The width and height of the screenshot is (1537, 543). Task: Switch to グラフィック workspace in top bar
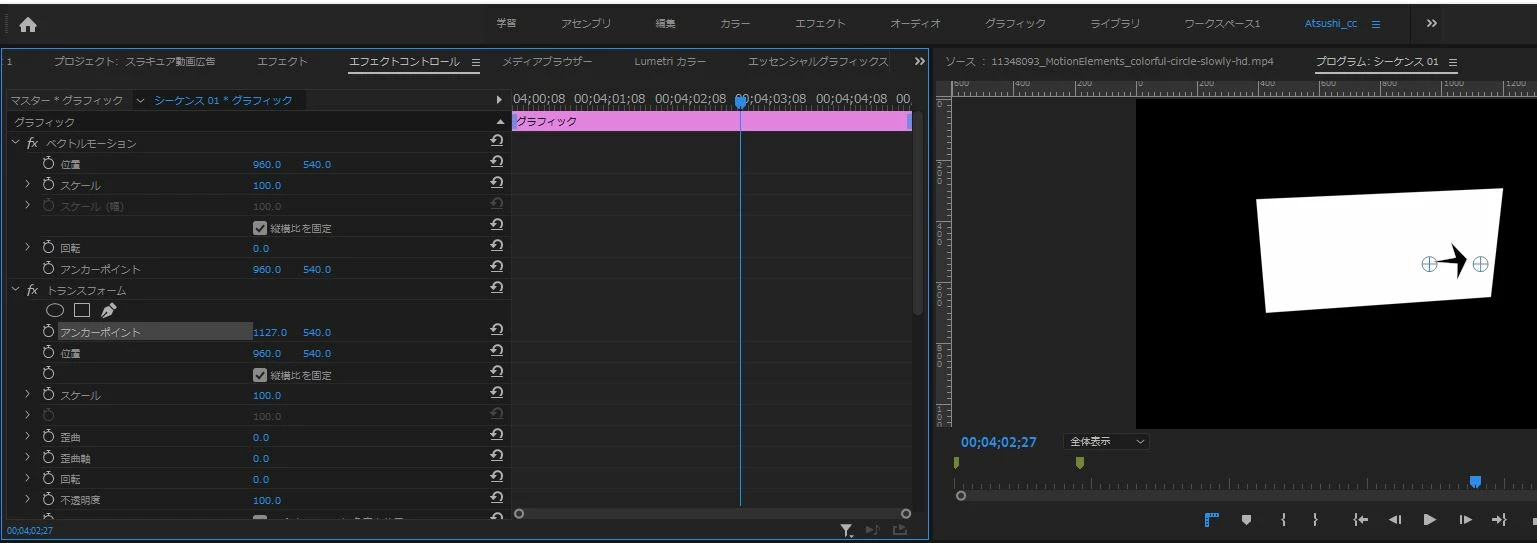(1015, 24)
